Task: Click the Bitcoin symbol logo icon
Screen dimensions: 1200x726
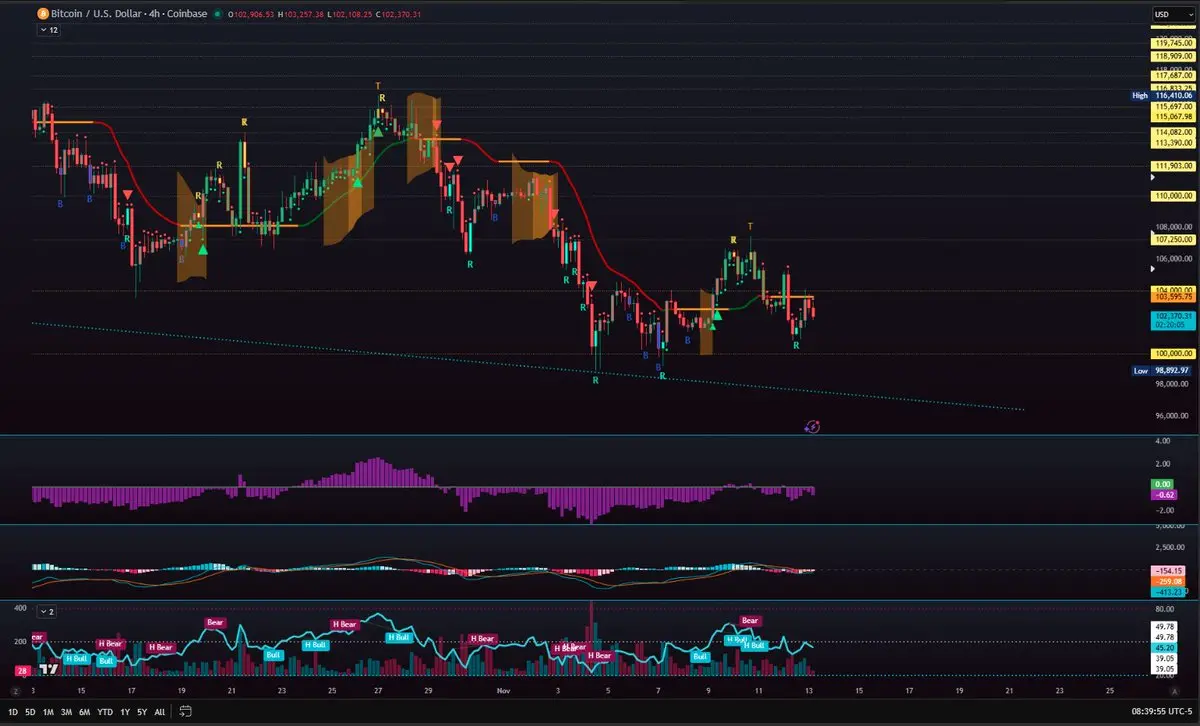Action: tap(42, 14)
